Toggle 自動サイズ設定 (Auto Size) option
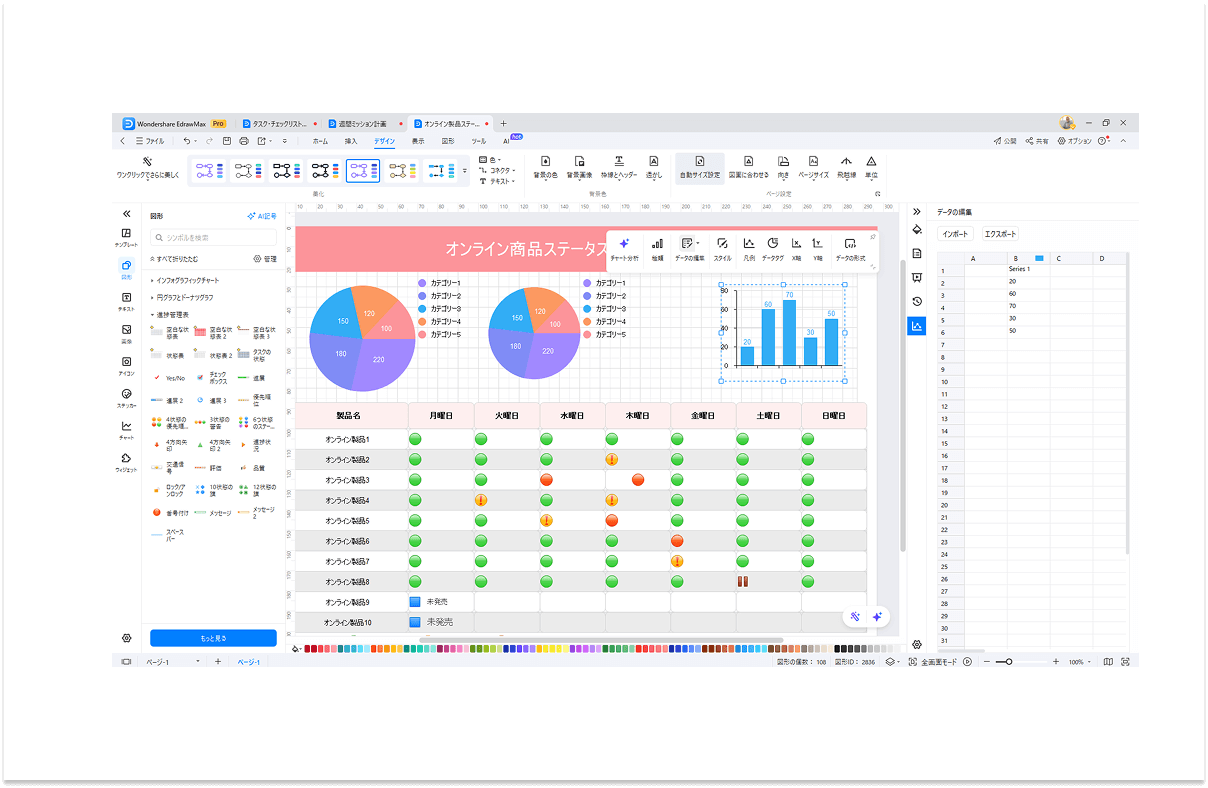1208x788 pixels. tap(699, 166)
